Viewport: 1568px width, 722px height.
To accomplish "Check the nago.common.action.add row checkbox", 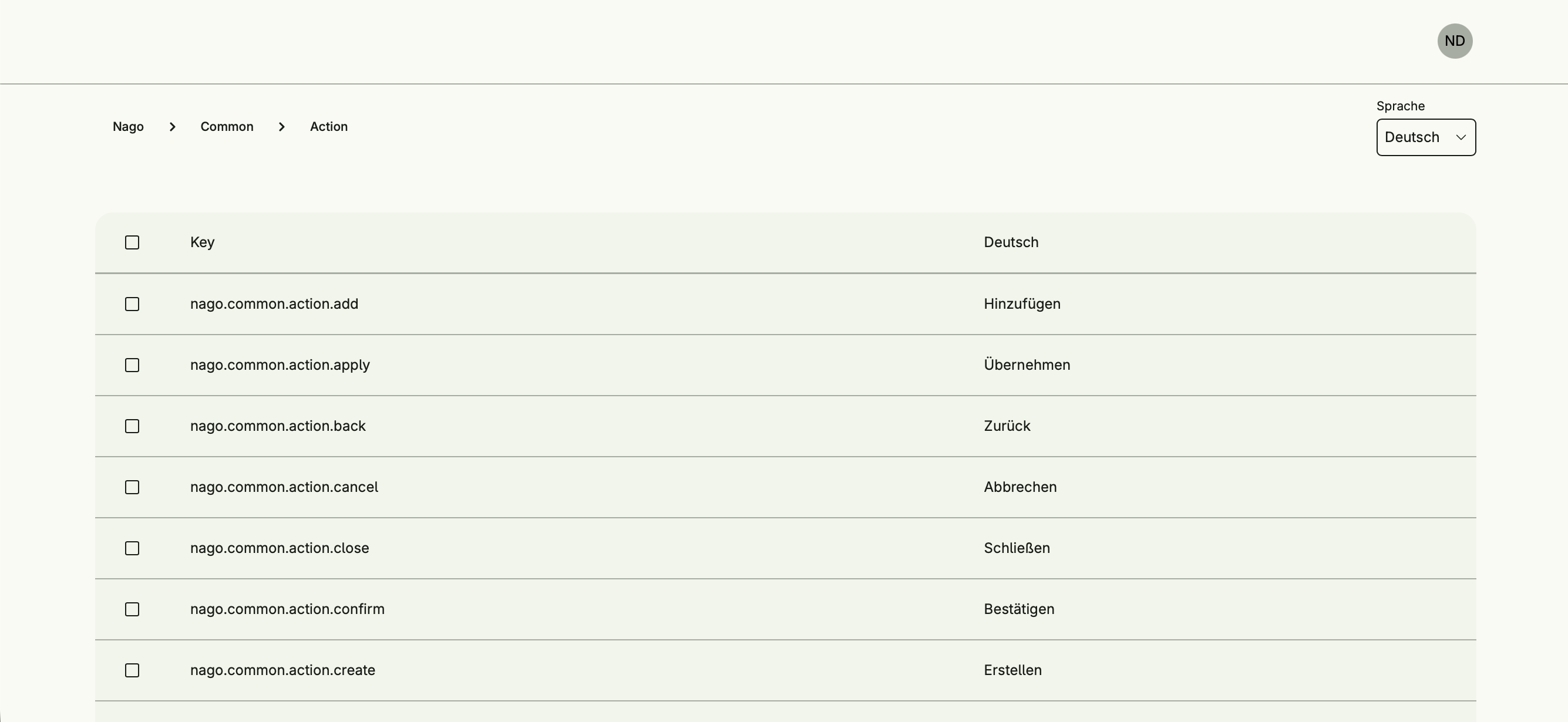I will pos(132,304).
